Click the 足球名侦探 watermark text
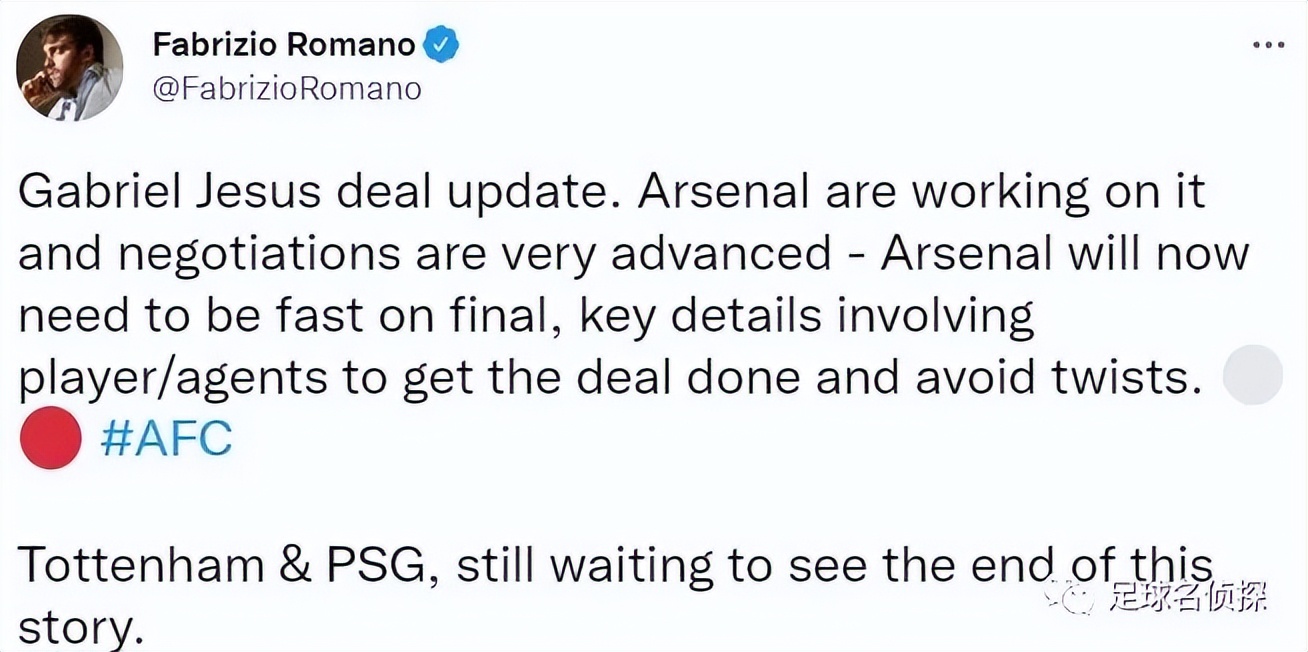 [x=1187, y=598]
